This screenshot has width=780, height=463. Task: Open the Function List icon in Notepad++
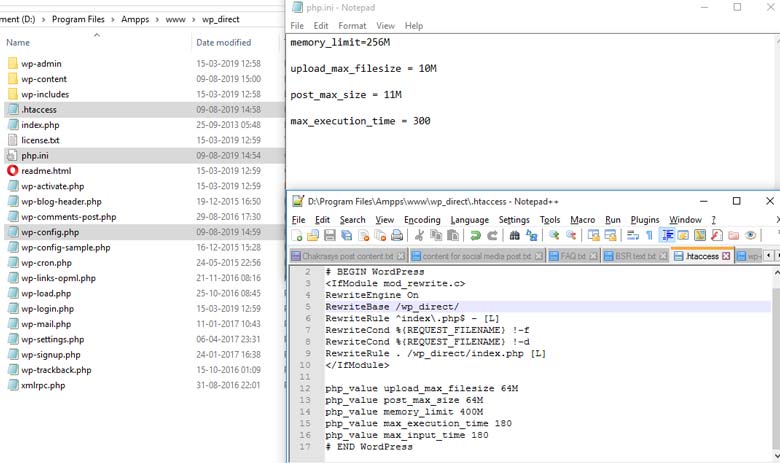pos(717,235)
